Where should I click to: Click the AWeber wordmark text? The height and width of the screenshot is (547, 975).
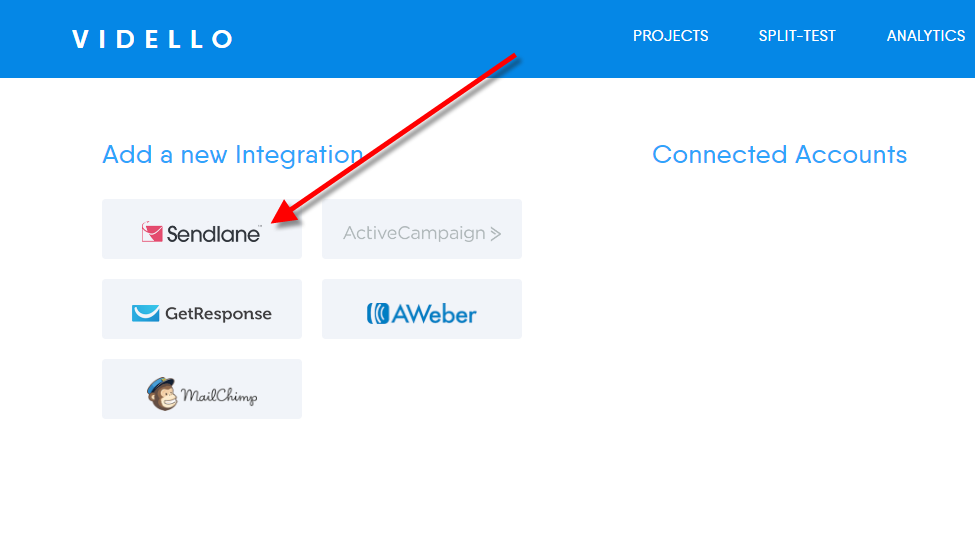click(x=434, y=314)
